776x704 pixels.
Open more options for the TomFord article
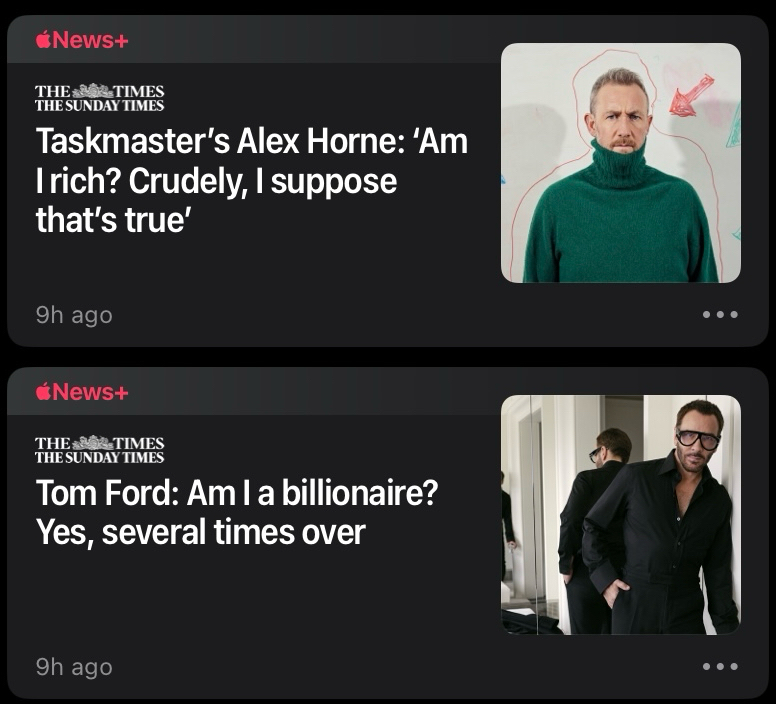click(x=720, y=666)
